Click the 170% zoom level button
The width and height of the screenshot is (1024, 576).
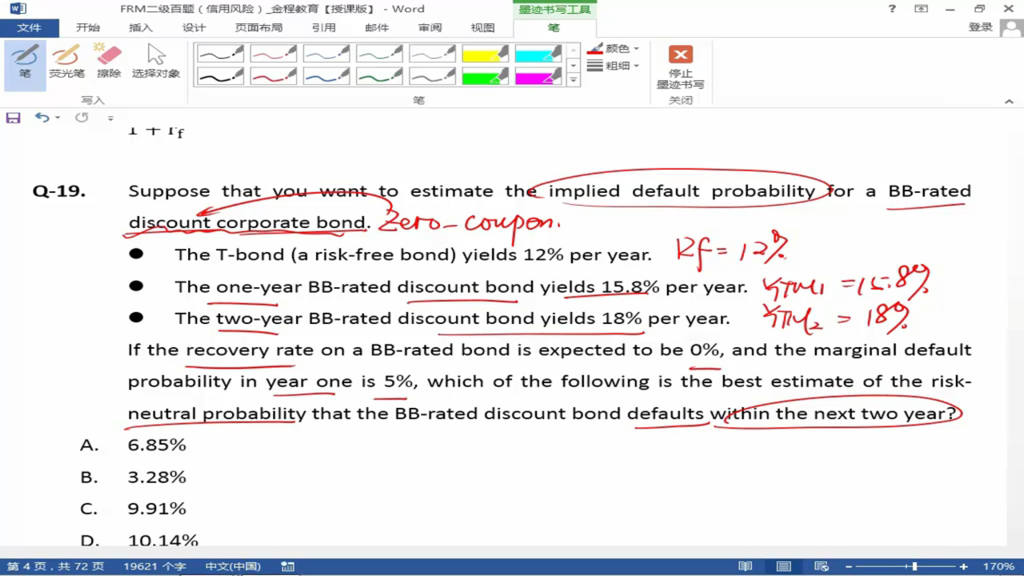point(998,567)
